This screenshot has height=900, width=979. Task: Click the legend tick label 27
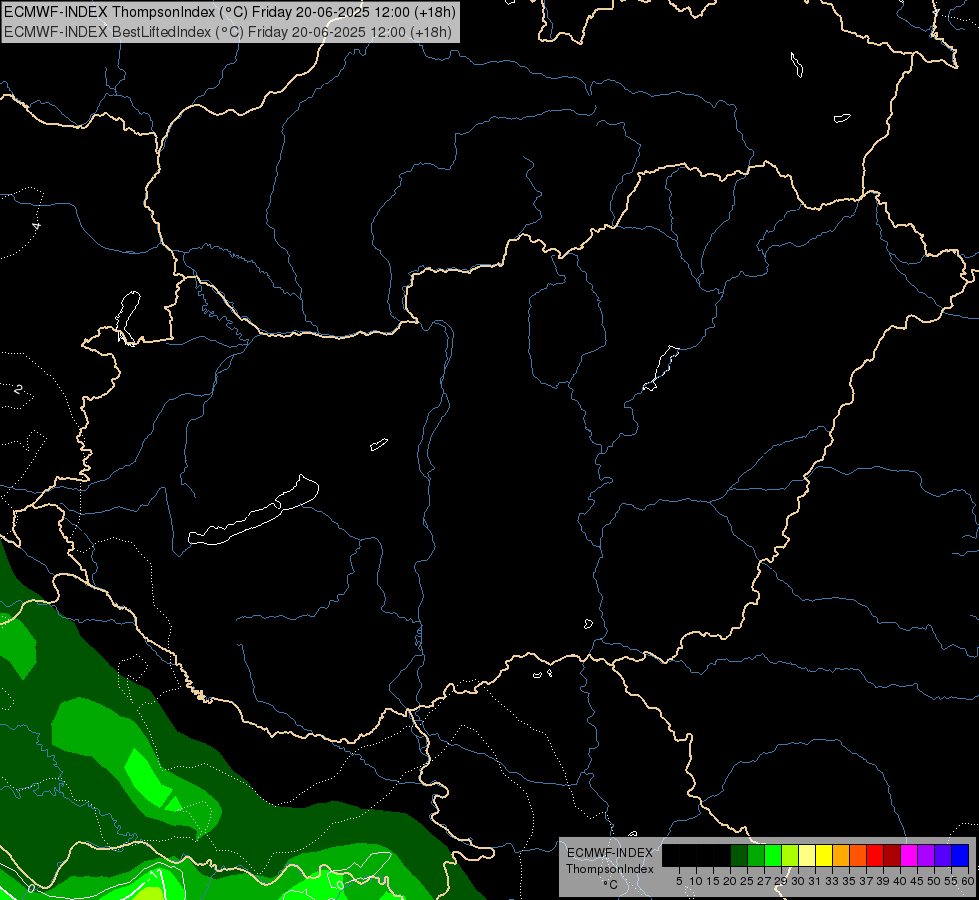pyautogui.click(x=764, y=881)
